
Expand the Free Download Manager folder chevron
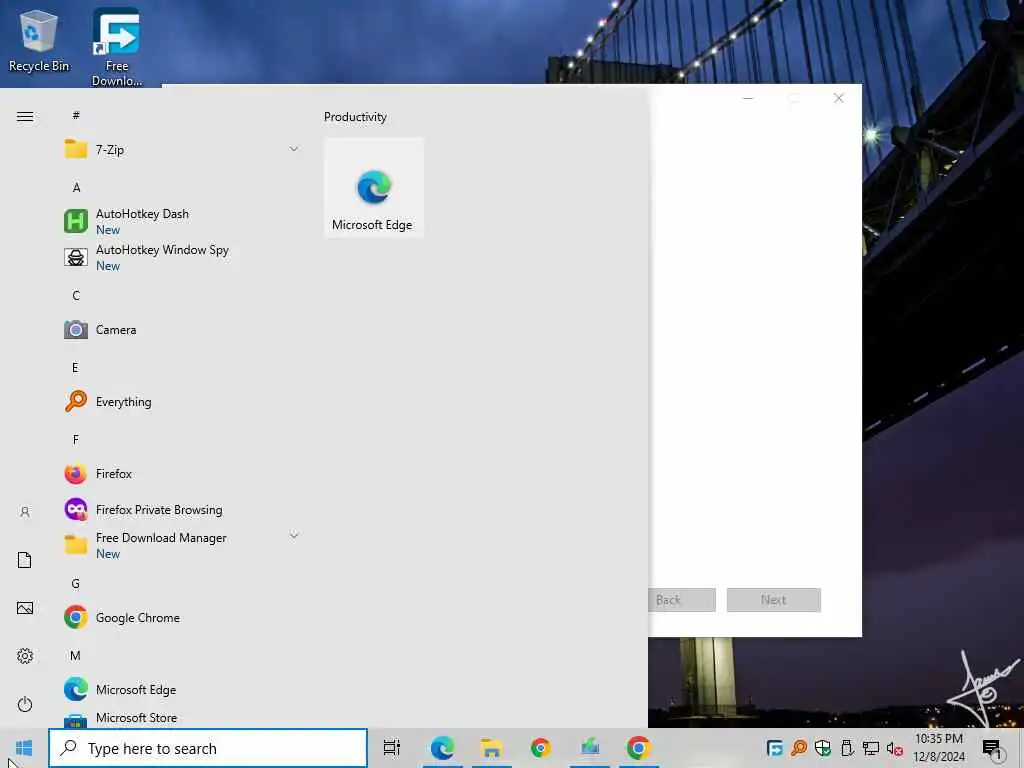tap(294, 536)
